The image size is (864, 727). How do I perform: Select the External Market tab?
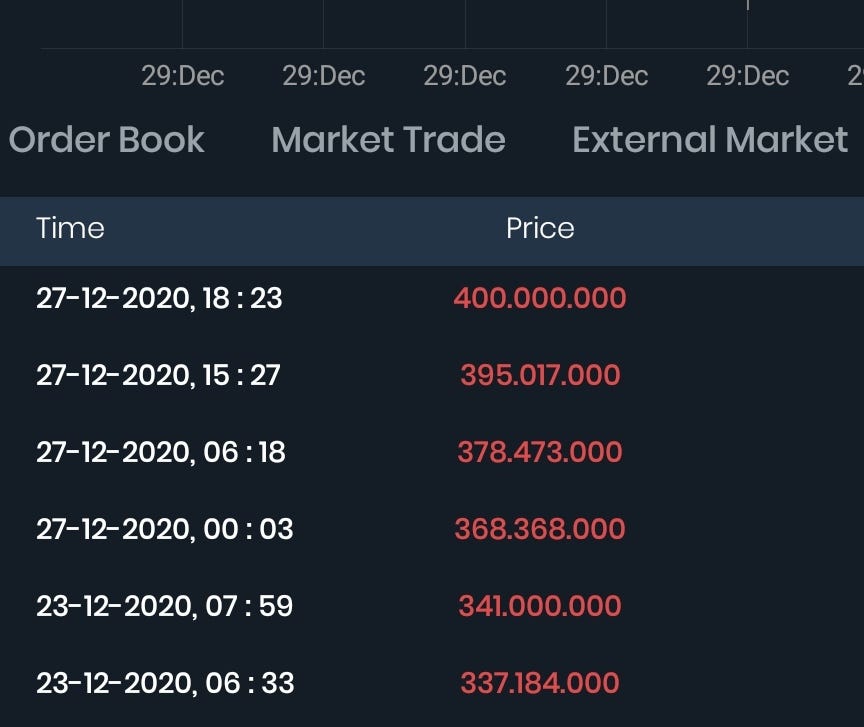[x=710, y=139]
